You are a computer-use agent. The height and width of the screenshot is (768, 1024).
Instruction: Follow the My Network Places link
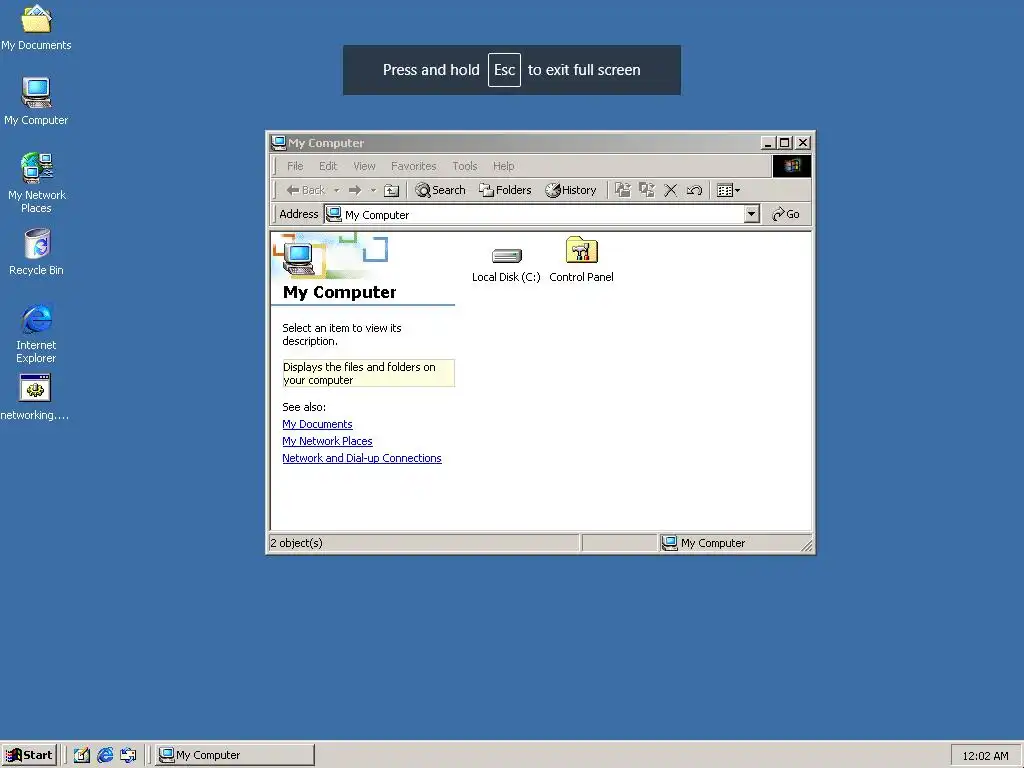pyautogui.click(x=327, y=441)
